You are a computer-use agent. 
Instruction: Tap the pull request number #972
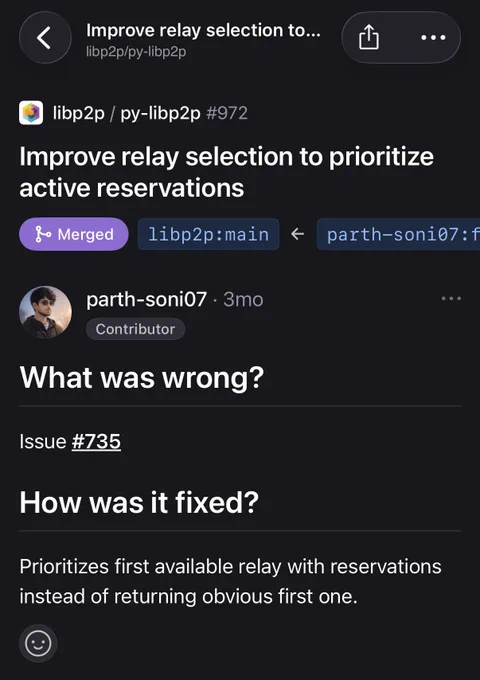pos(227,113)
